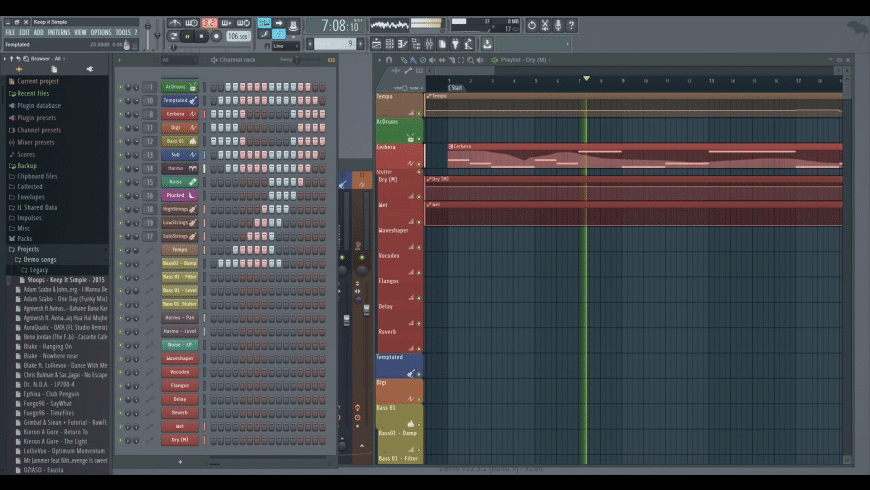Click the Templated channel button

tap(180, 100)
